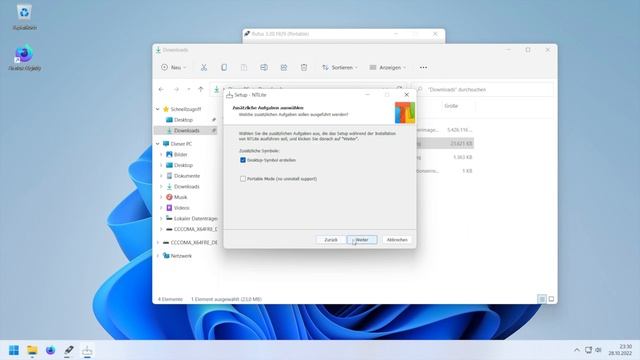This screenshot has height=360, width=640.
Task: Click the Copy icon in Explorer toolbar
Action: click(x=224, y=67)
